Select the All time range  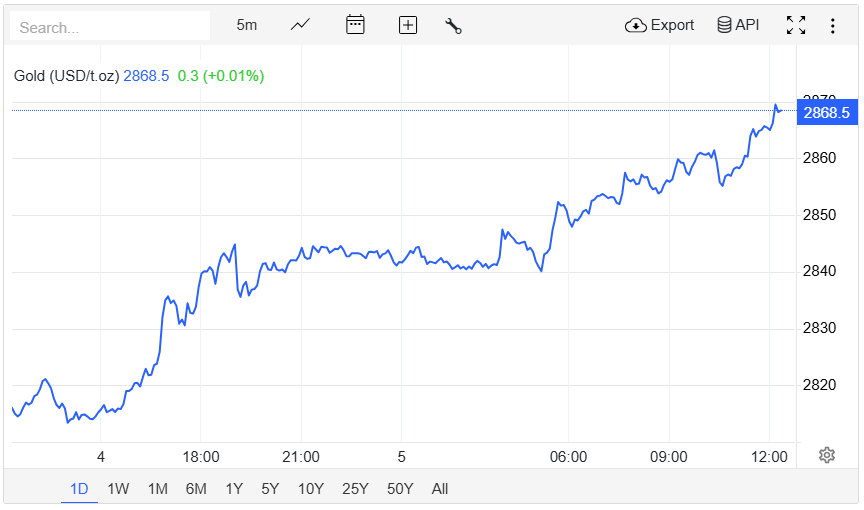click(440, 489)
